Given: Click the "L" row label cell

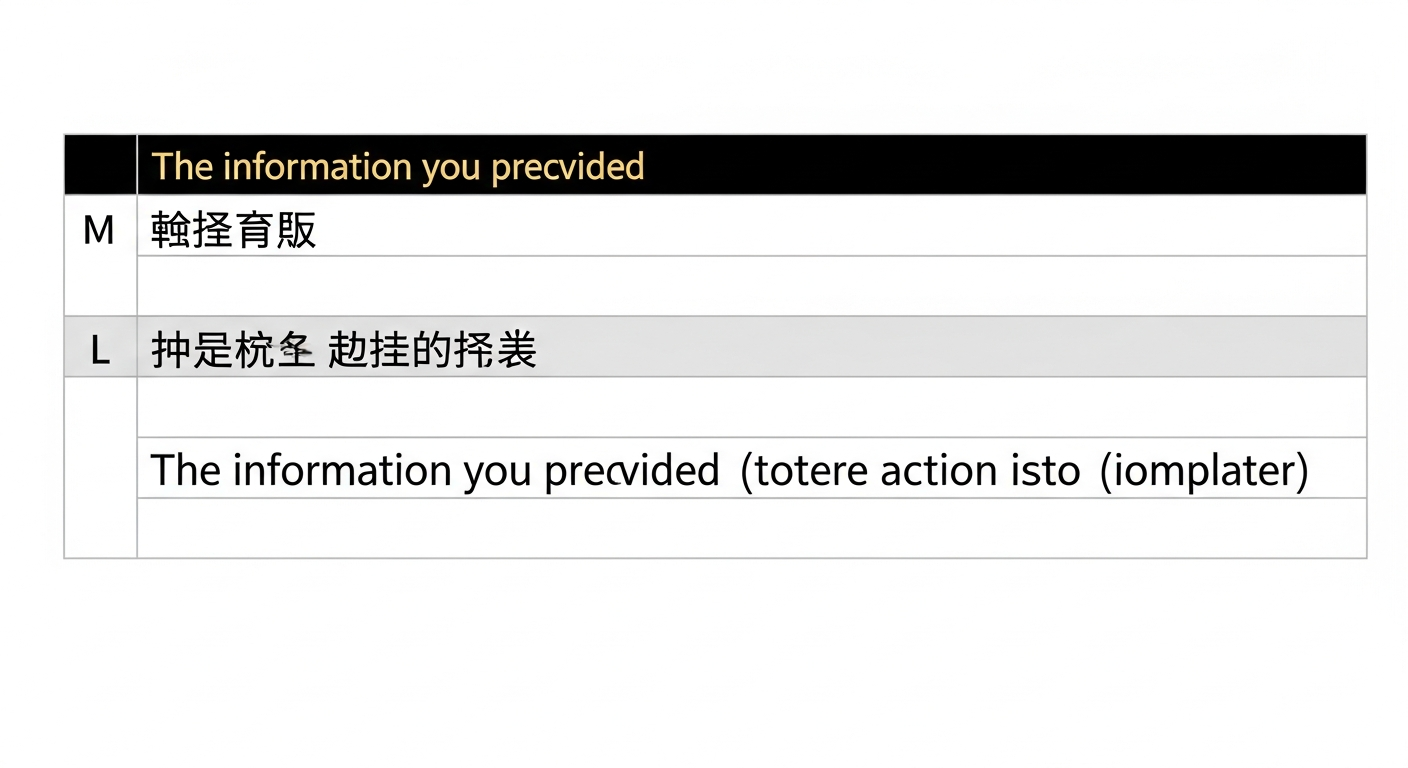Looking at the screenshot, I should [100, 349].
